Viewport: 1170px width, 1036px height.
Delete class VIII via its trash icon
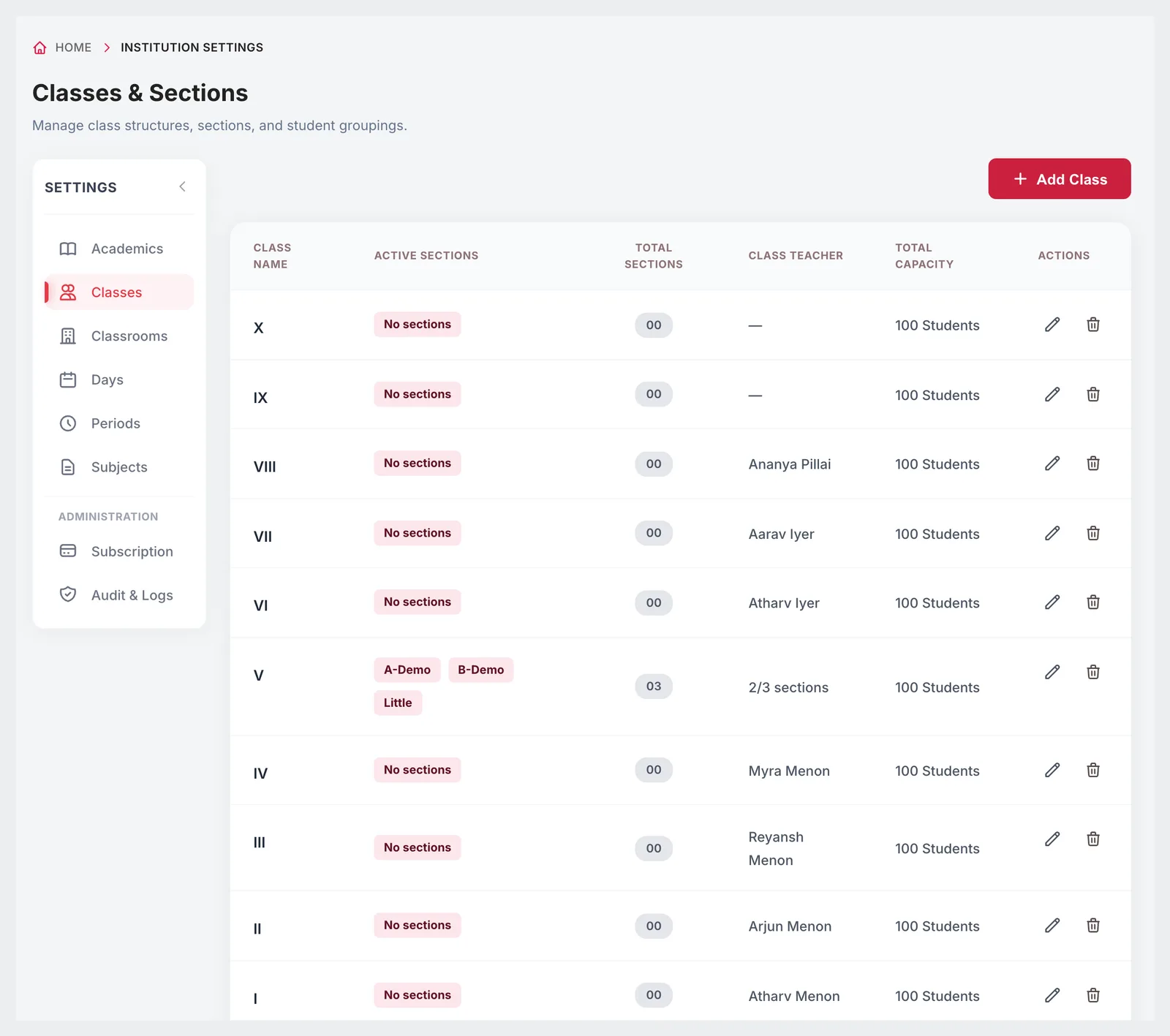pos(1093,464)
